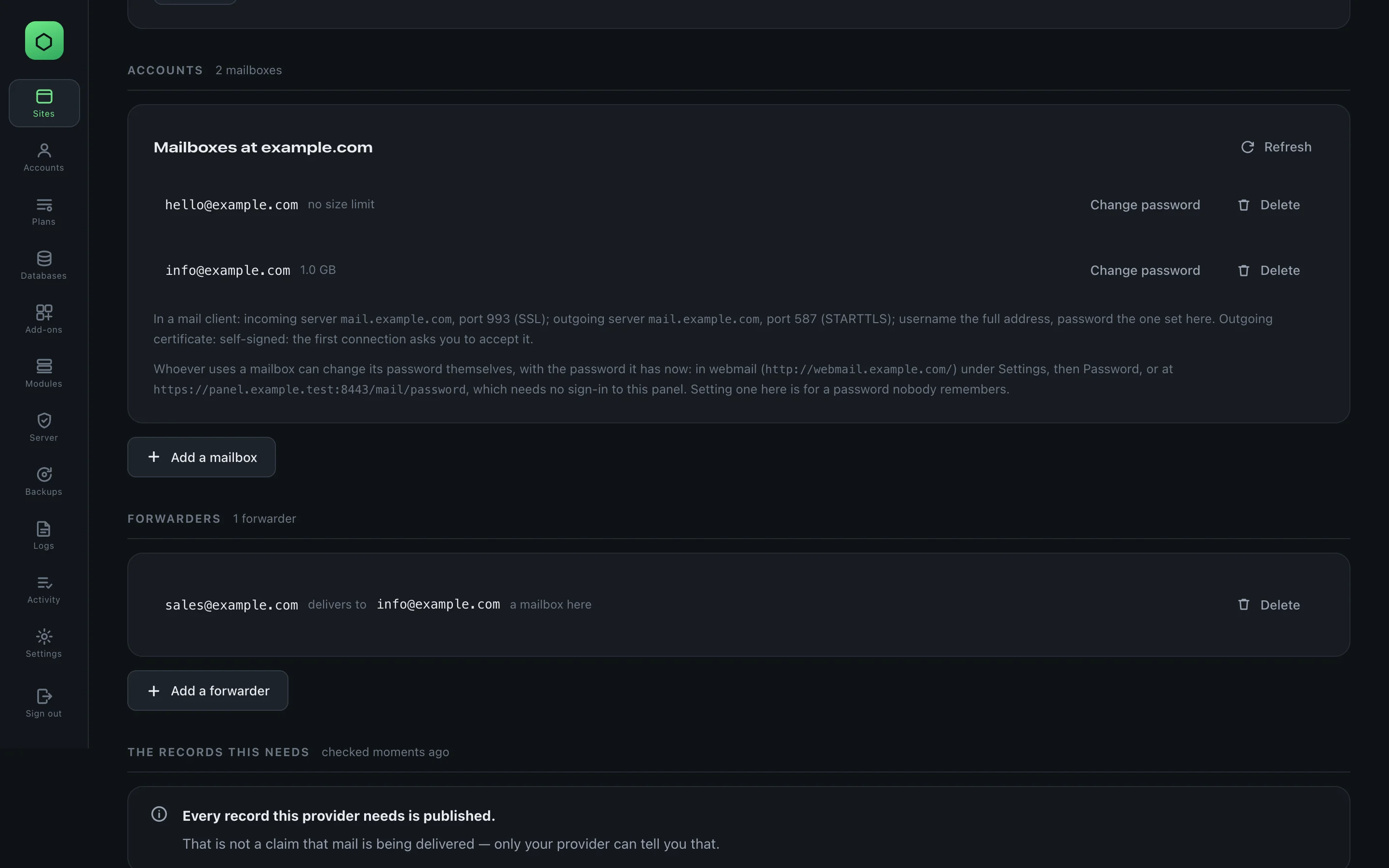Image resolution: width=1389 pixels, height=868 pixels.
Task: Open Add-ons in the sidebar
Action: [44, 319]
